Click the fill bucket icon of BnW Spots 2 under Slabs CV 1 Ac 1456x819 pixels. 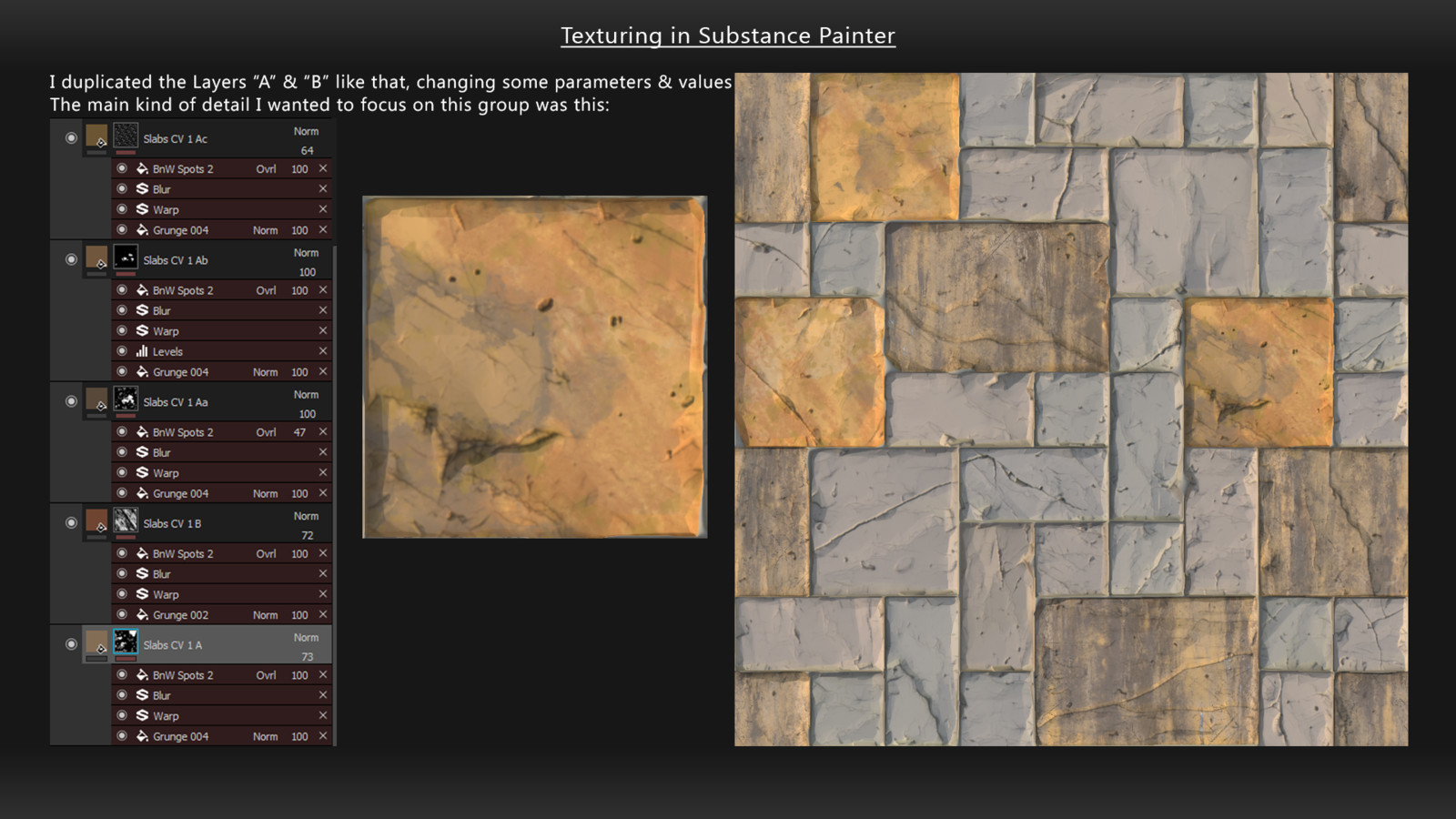[x=142, y=169]
